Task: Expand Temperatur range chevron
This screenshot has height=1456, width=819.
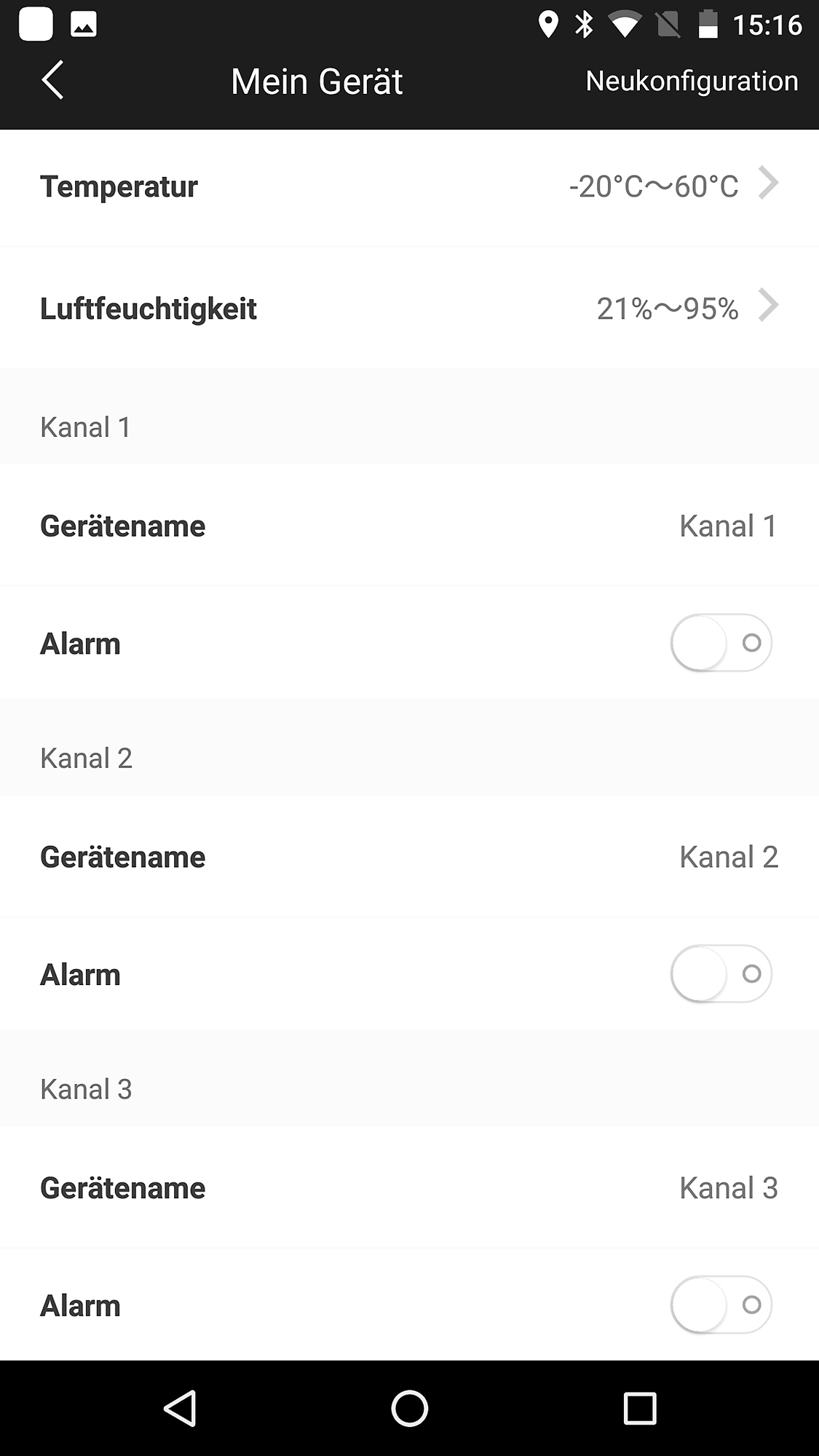Action: coord(768,183)
